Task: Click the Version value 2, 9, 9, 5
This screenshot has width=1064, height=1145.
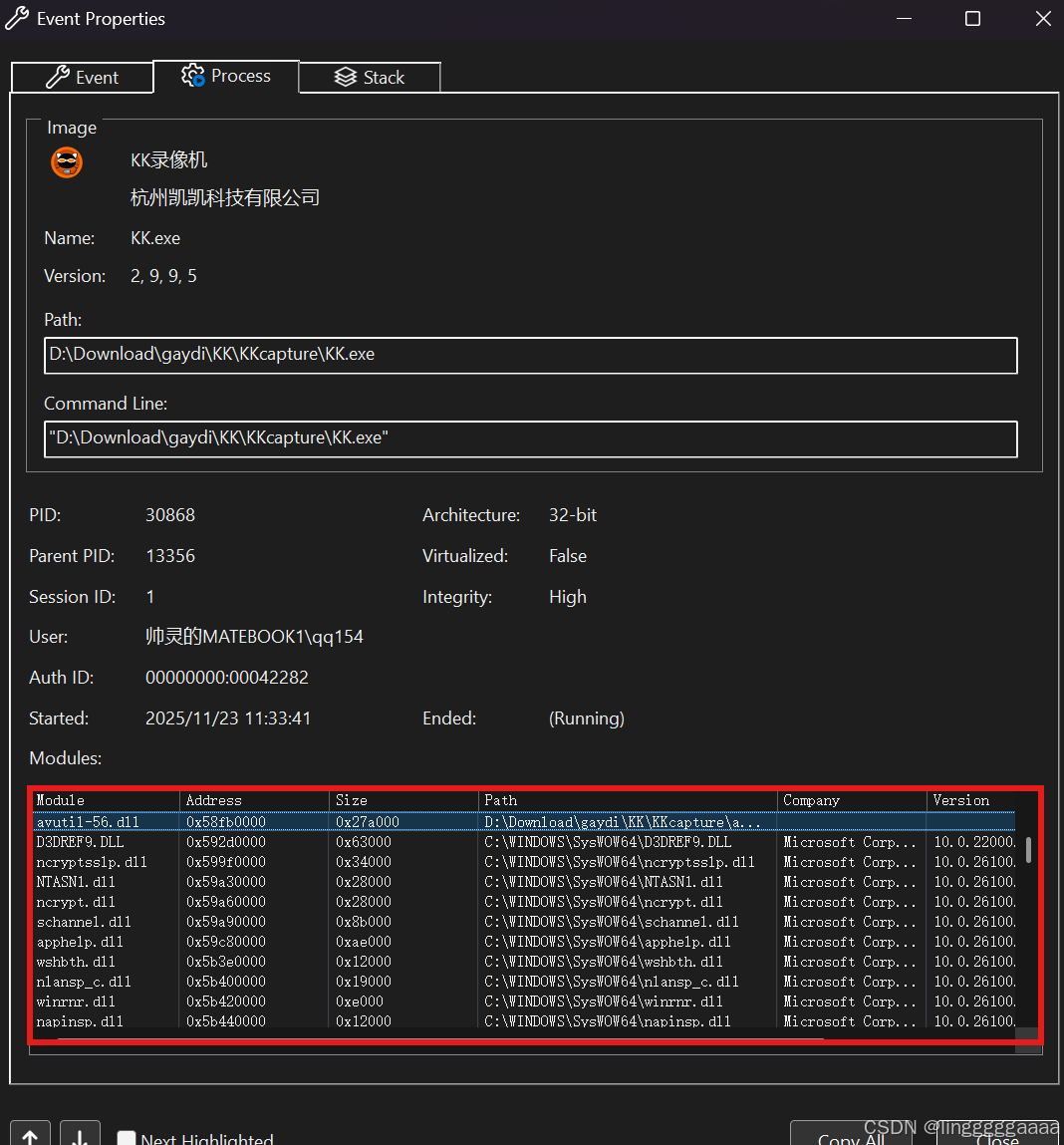Action: (x=163, y=276)
